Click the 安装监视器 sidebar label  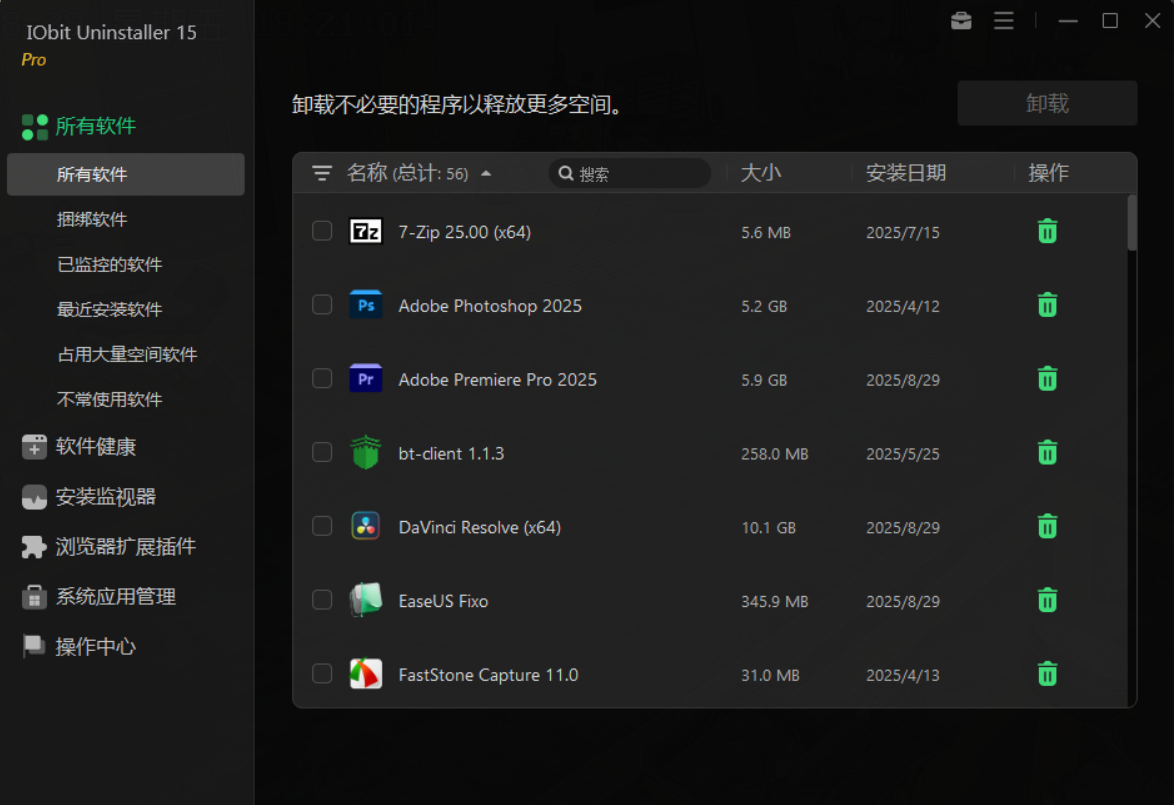pyautogui.click(x=106, y=496)
